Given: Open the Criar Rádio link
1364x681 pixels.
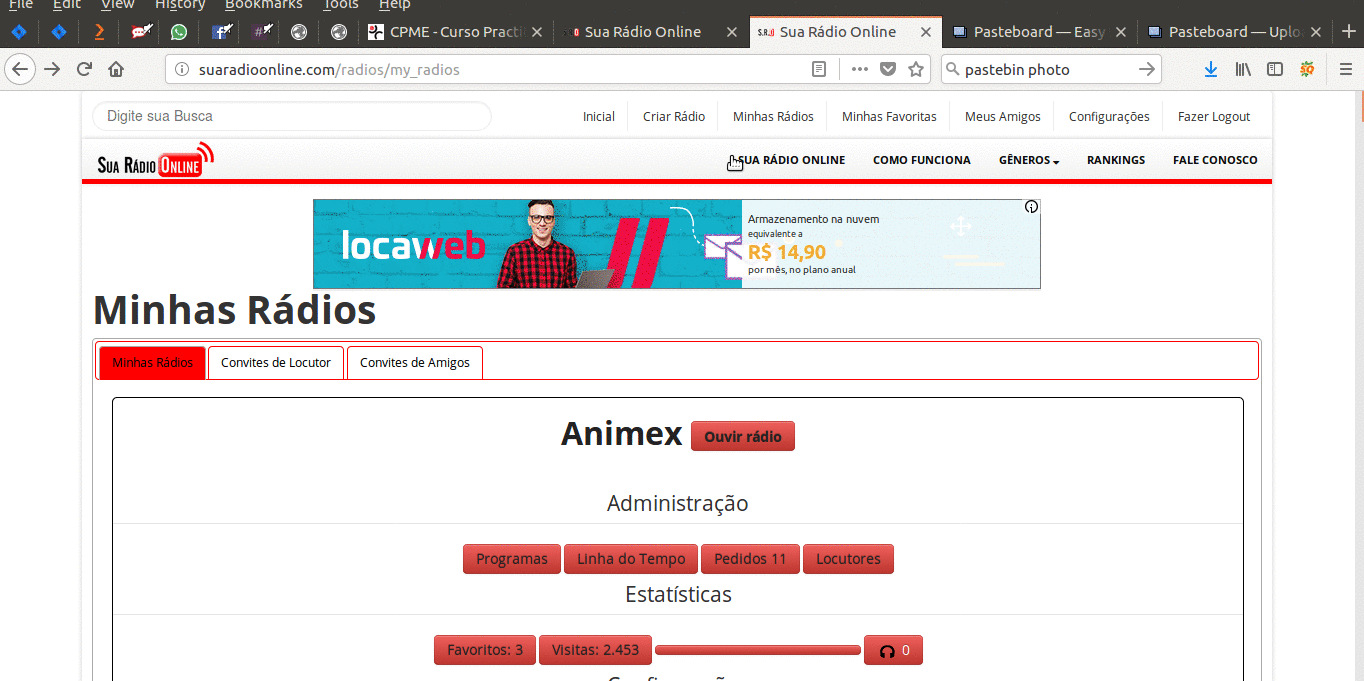Looking at the screenshot, I should (x=674, y=117).
